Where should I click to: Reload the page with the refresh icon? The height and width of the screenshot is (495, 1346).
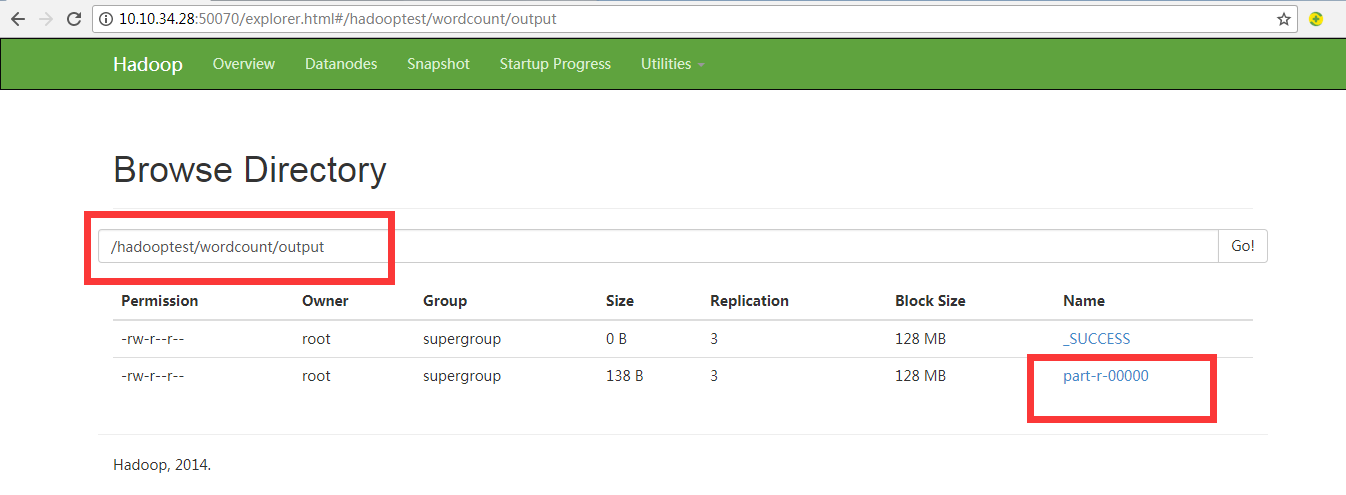[x=74, y=19]
